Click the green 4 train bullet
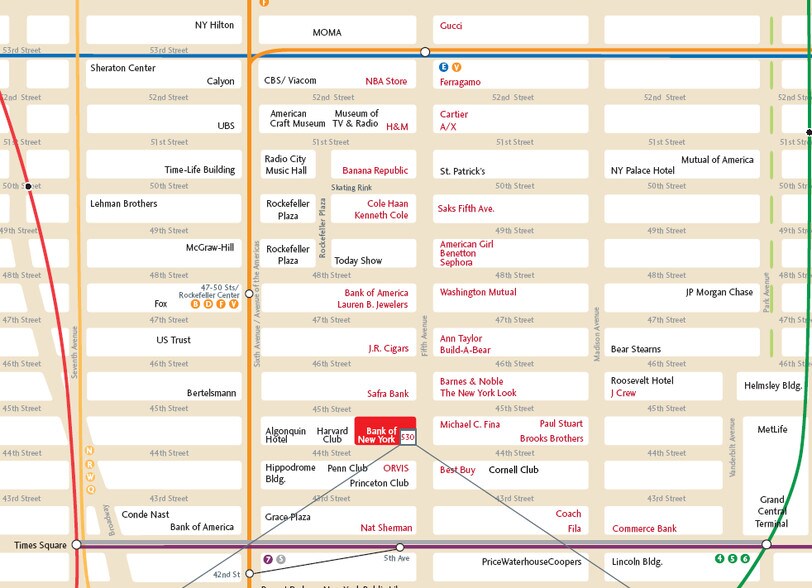The height and width of the screenshot is (588, 812). [719, 558]
